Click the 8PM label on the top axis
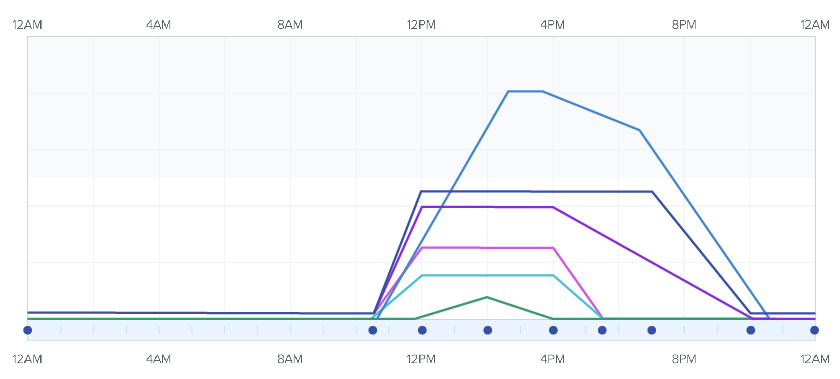The height and width of the screenshot is (379, 840). pyautogui.click(x=684, y=25)
